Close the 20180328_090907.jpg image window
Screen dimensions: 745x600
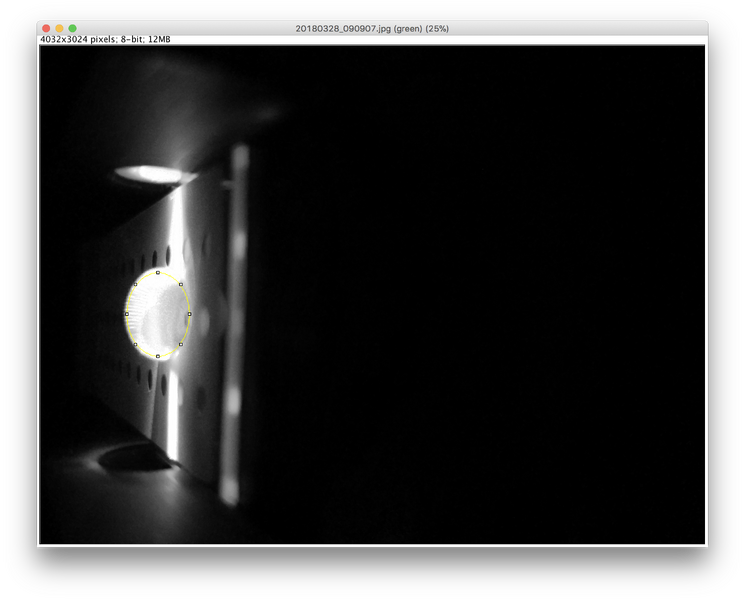pos(46,28)
